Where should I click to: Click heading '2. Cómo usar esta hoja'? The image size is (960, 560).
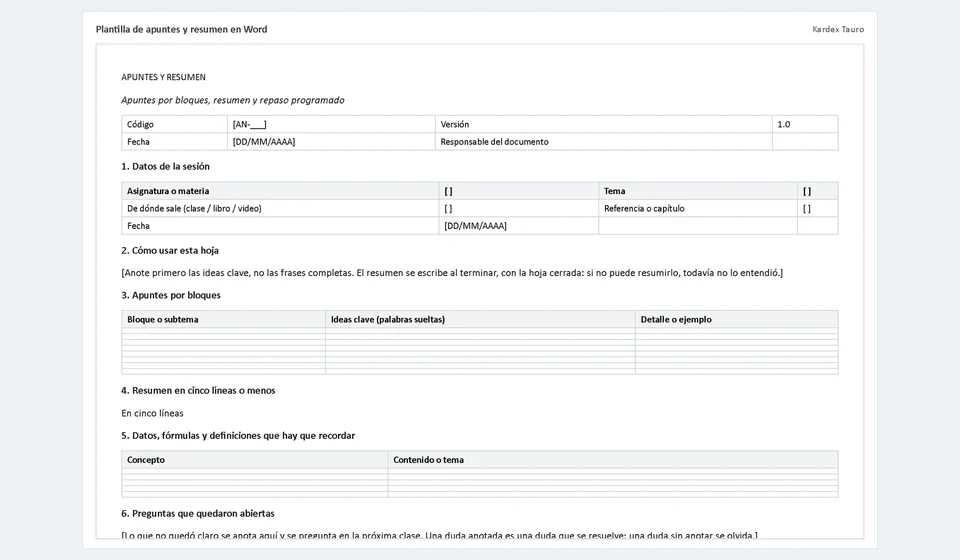pos(170,250)
